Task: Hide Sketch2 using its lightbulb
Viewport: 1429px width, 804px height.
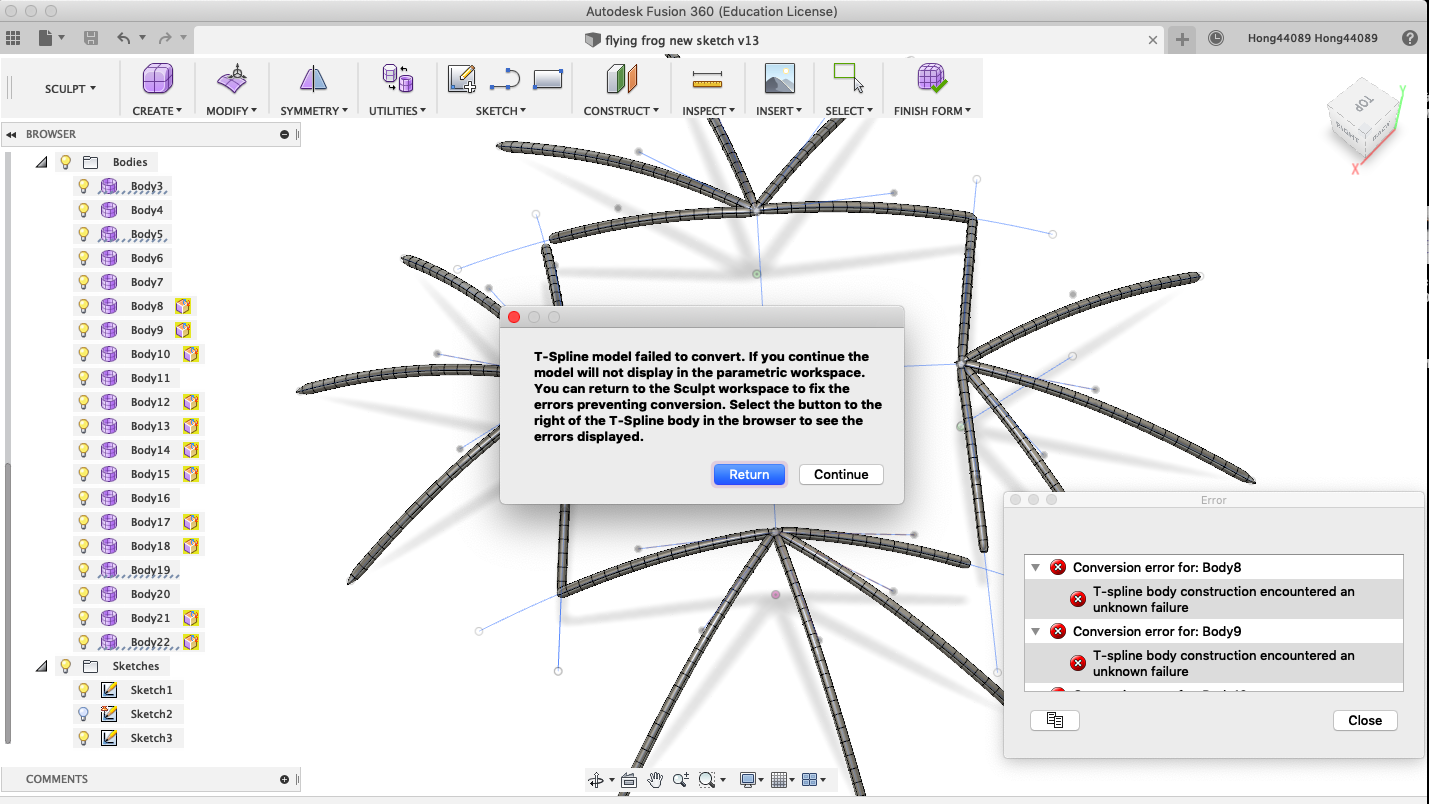Action: 83,713
